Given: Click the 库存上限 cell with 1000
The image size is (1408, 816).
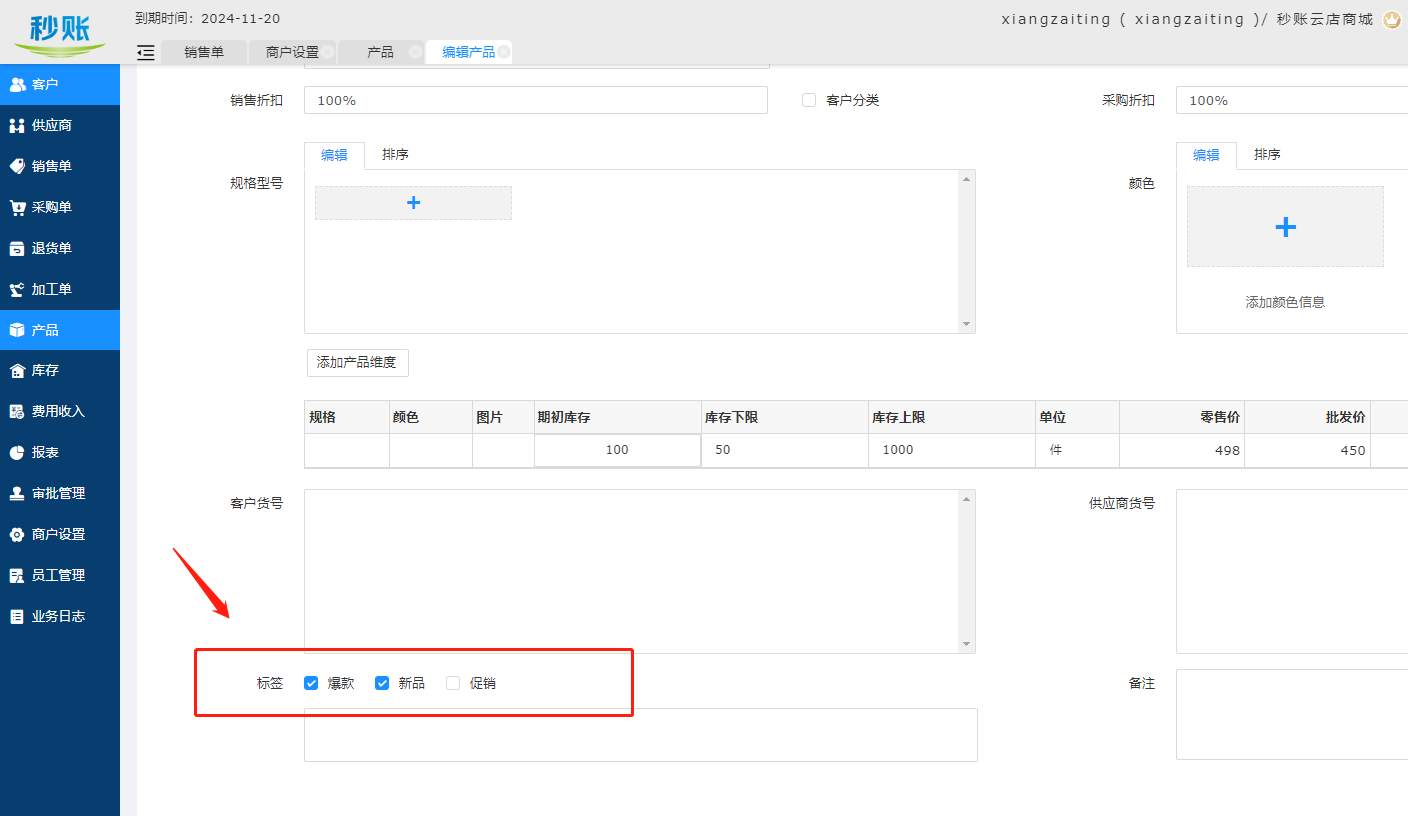Looking at the screenshot, I should [952, 450].
